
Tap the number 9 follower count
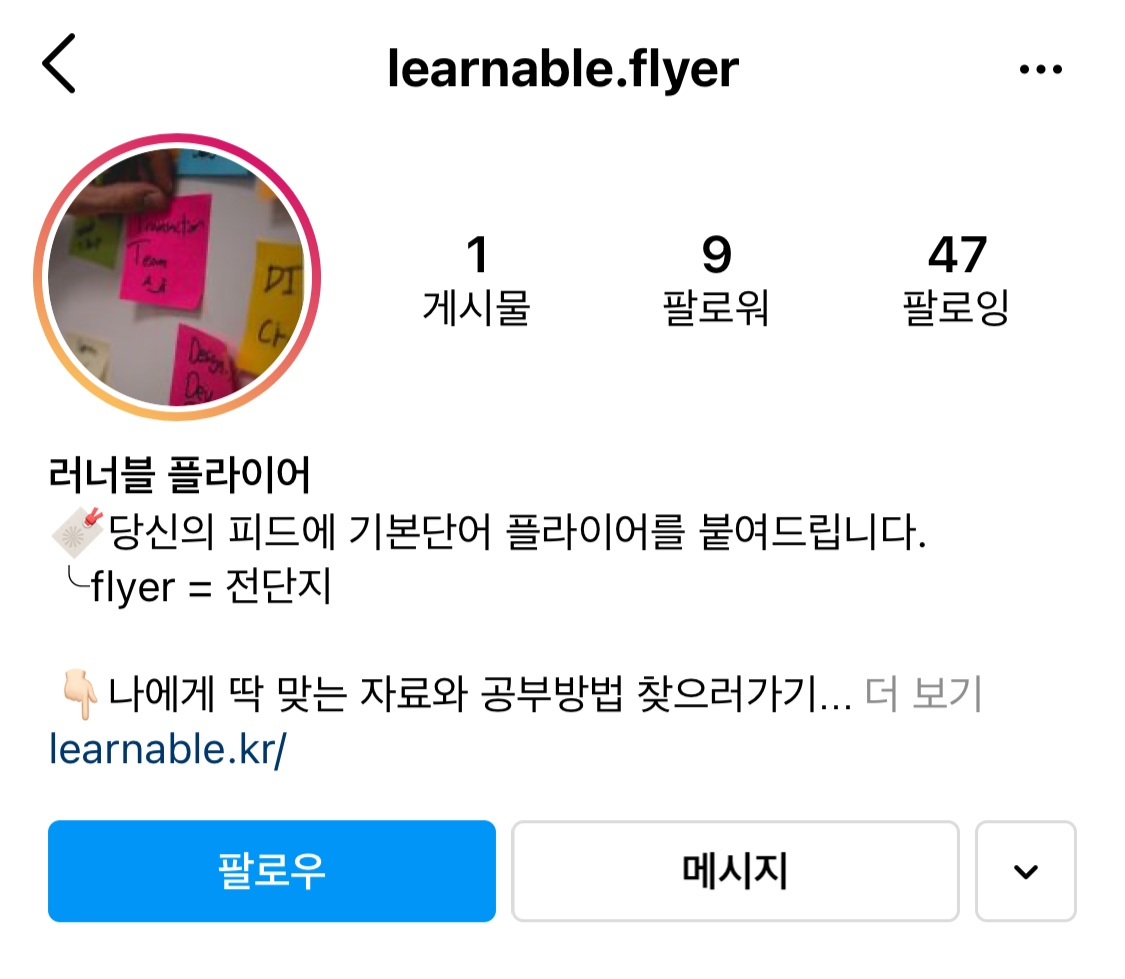716,255
